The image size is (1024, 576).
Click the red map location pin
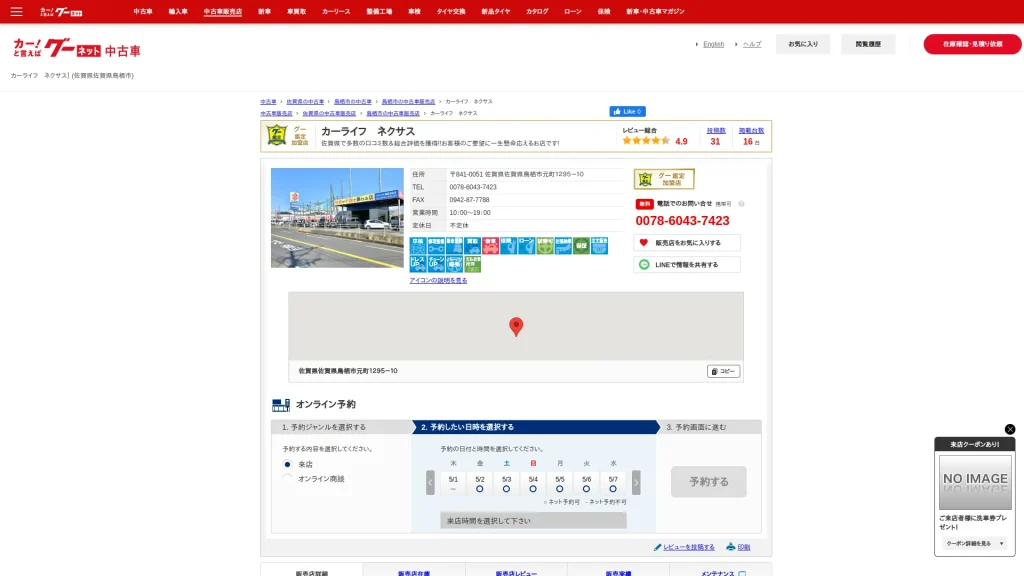pyautogui.click(x=516, y=327)
